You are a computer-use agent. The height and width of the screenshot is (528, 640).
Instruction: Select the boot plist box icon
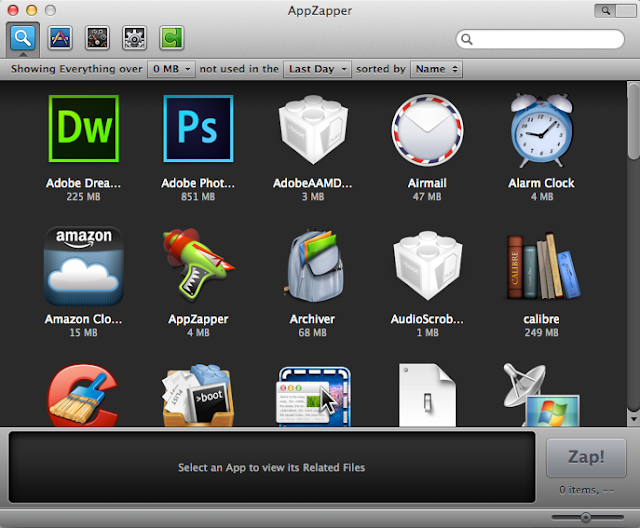pyautogui.click(x=198, y=395)
